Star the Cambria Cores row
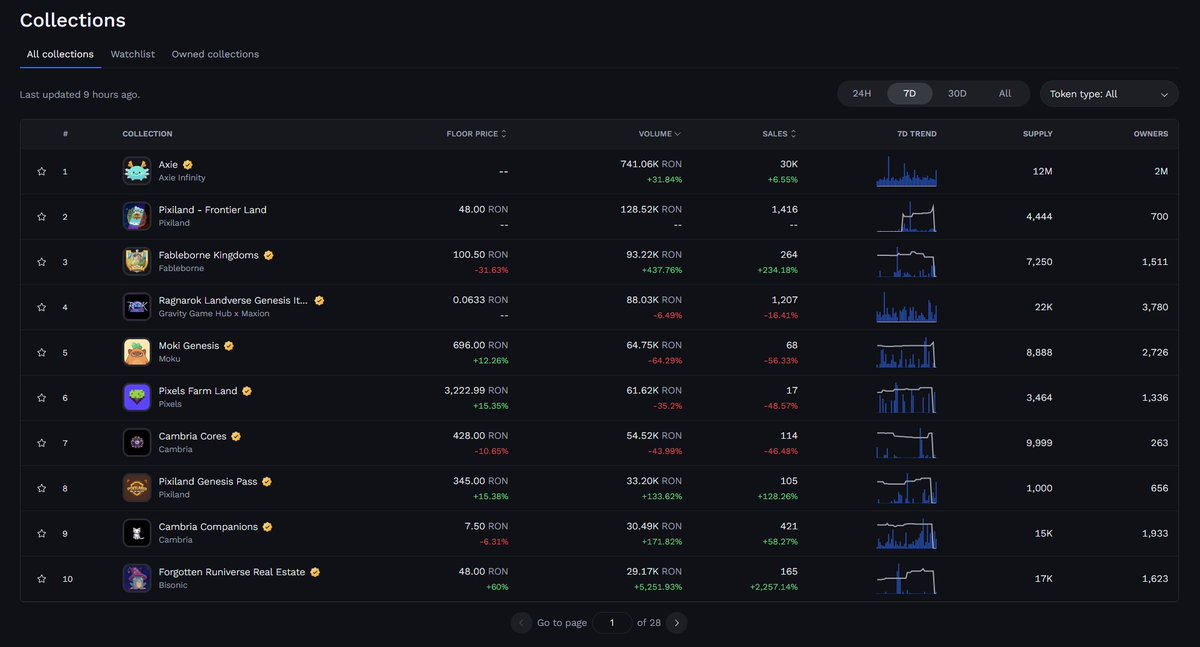 42,443
